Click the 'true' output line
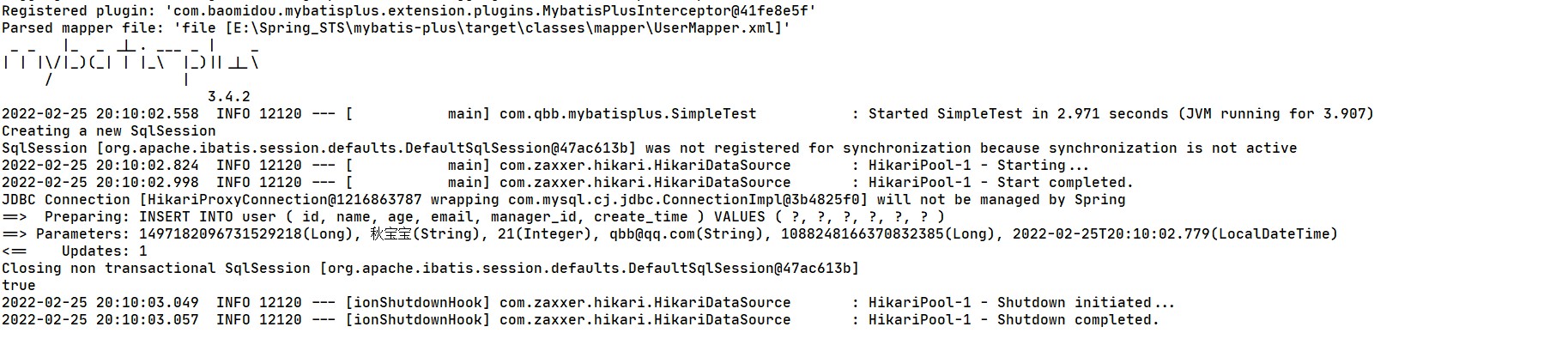The image size is (1568, 345). coord(19,286)
